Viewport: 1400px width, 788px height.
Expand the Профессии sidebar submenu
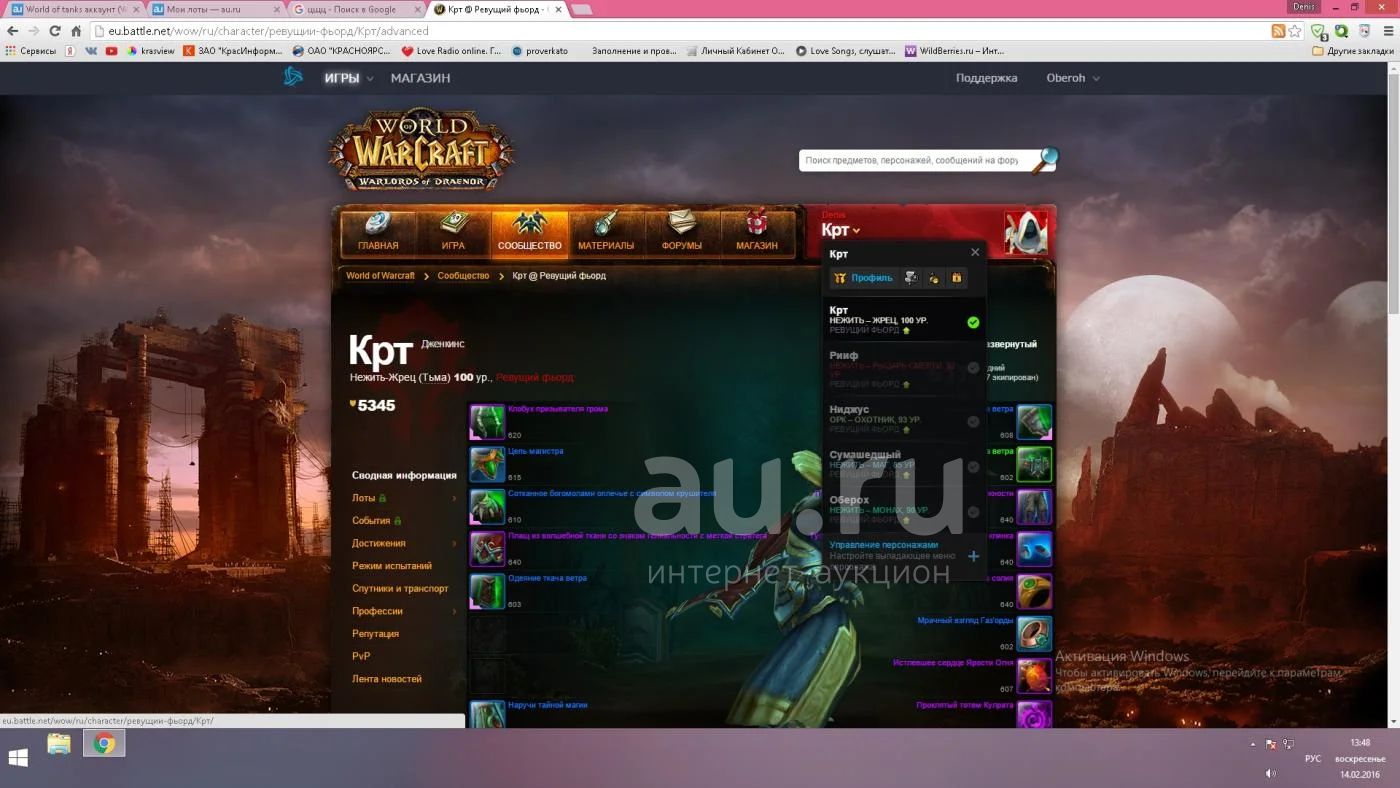(454, 611)
